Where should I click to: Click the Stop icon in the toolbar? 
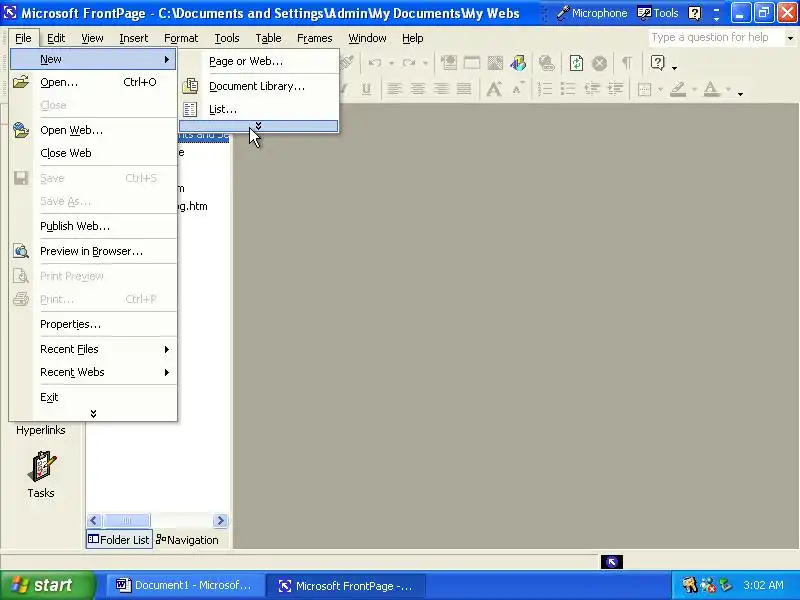[599, 63]
